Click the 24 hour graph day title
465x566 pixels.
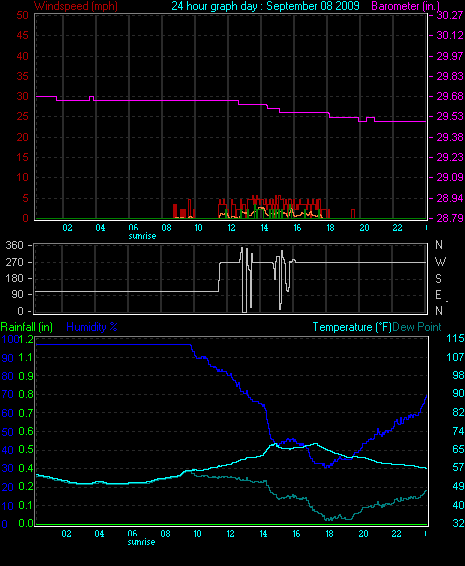point(265,6)
